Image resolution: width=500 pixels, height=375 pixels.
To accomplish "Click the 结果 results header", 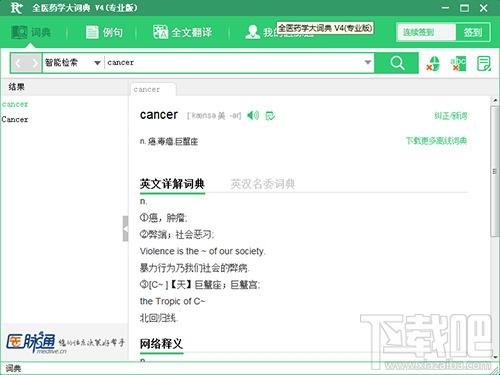I will pyautogui.click(x=16, y=87).
